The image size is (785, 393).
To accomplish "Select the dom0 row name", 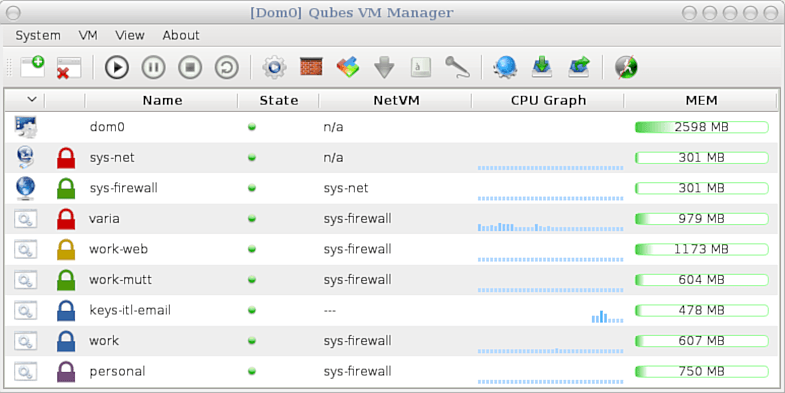I will (x=107, y=127).
